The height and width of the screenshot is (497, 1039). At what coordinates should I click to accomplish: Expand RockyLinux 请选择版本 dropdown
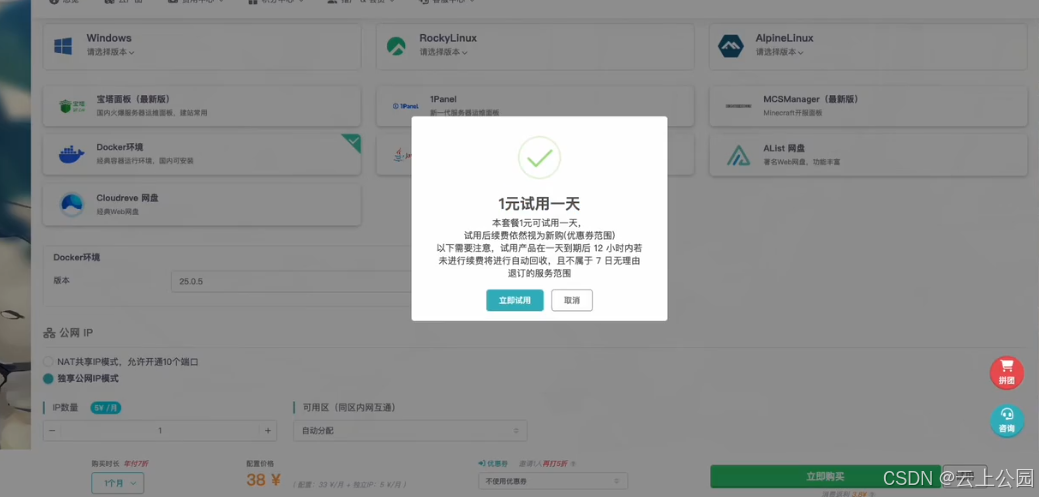(x=443, y=52)
